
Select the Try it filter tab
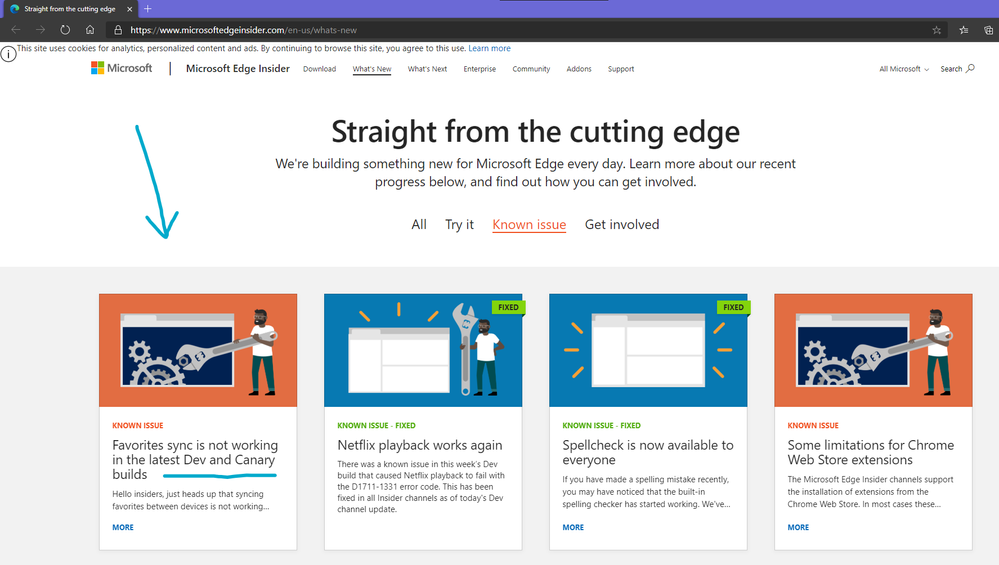coord(459,224)
